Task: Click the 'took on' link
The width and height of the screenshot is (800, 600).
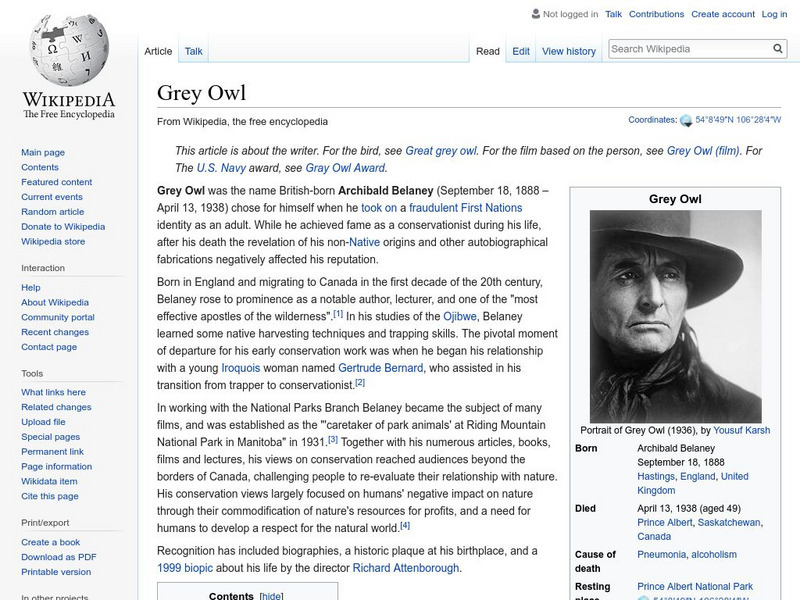Action: pos(379,208)
